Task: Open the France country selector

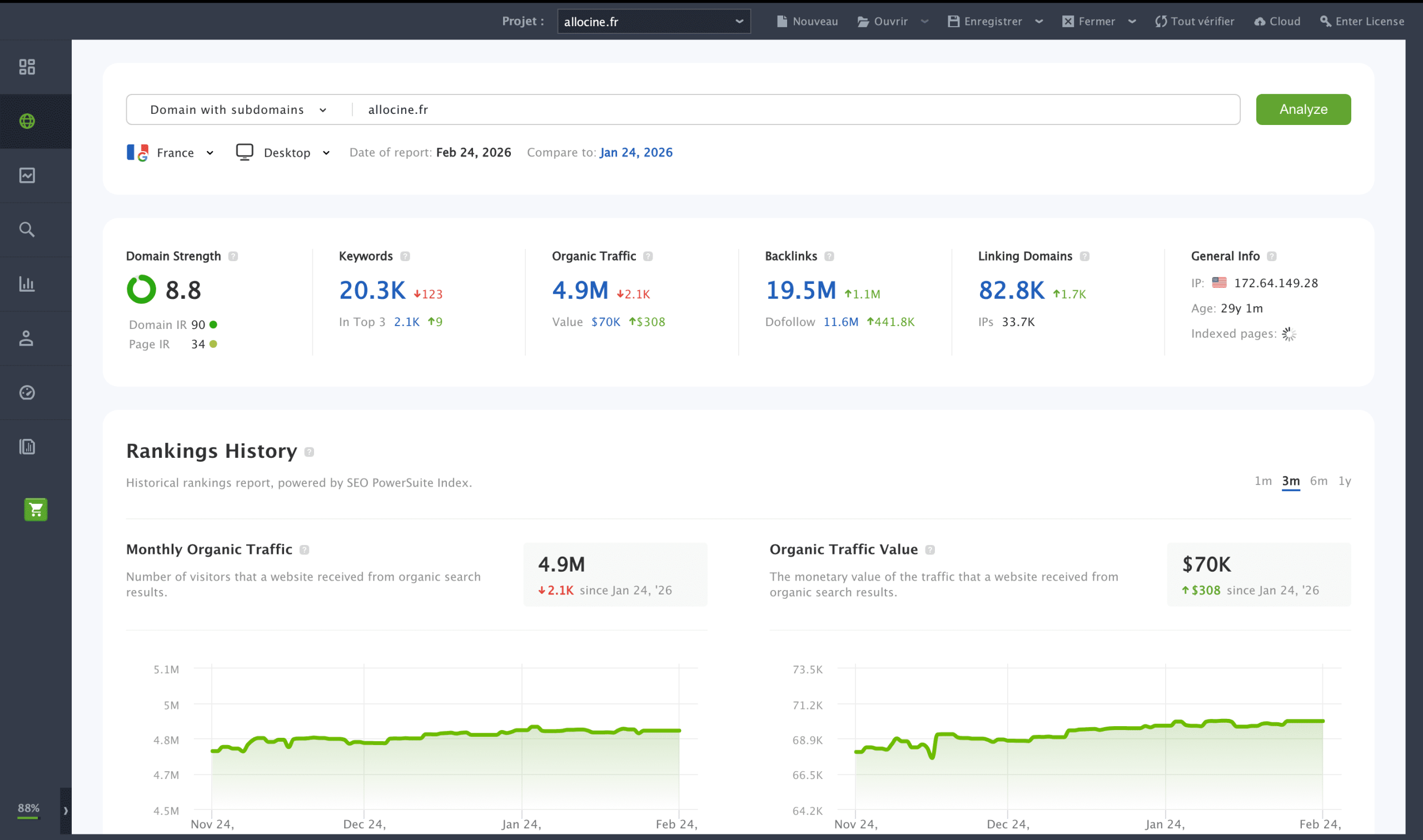Action: pyautogui.click(x=171, y=152)
